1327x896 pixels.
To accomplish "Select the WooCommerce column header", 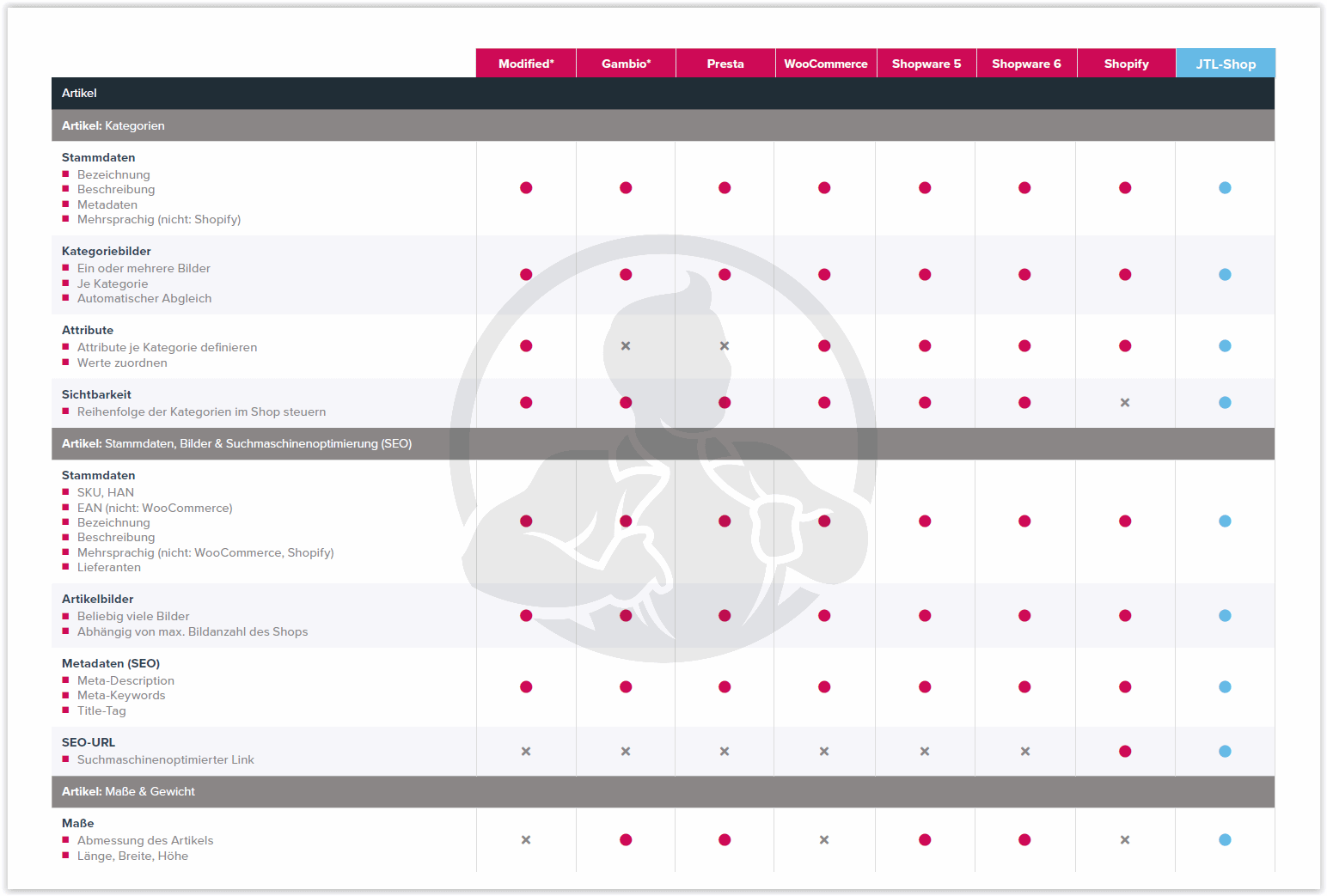I will pyautogui.click(x=825, y=64).
